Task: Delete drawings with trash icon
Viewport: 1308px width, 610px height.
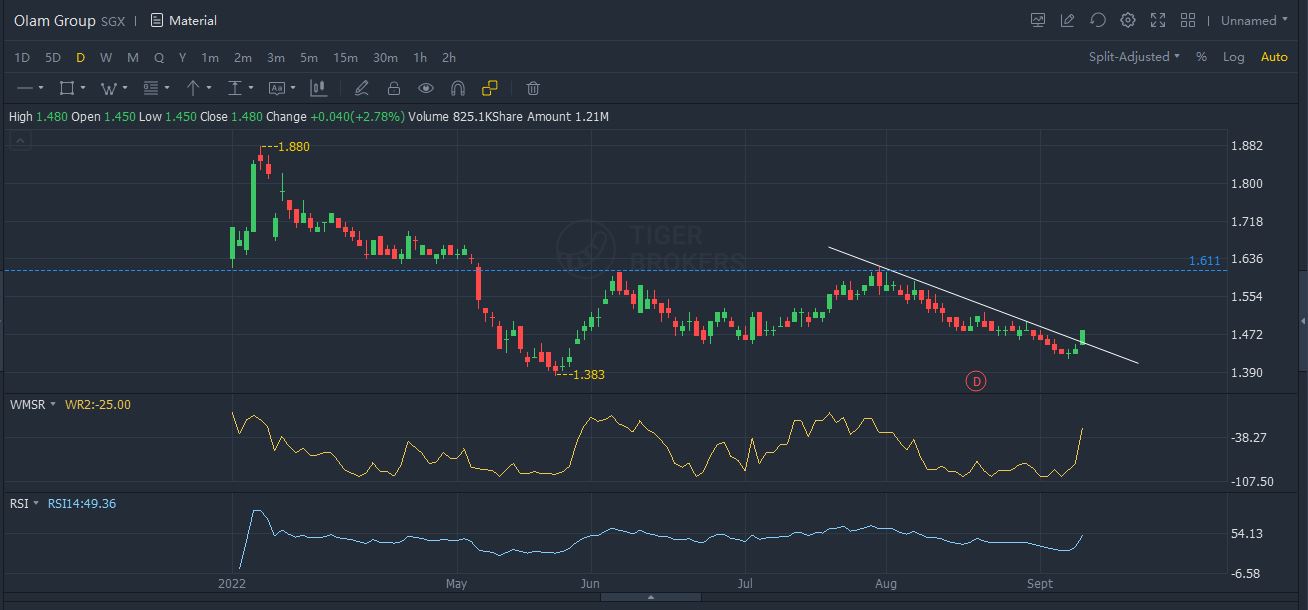Action: coord(533,88)
